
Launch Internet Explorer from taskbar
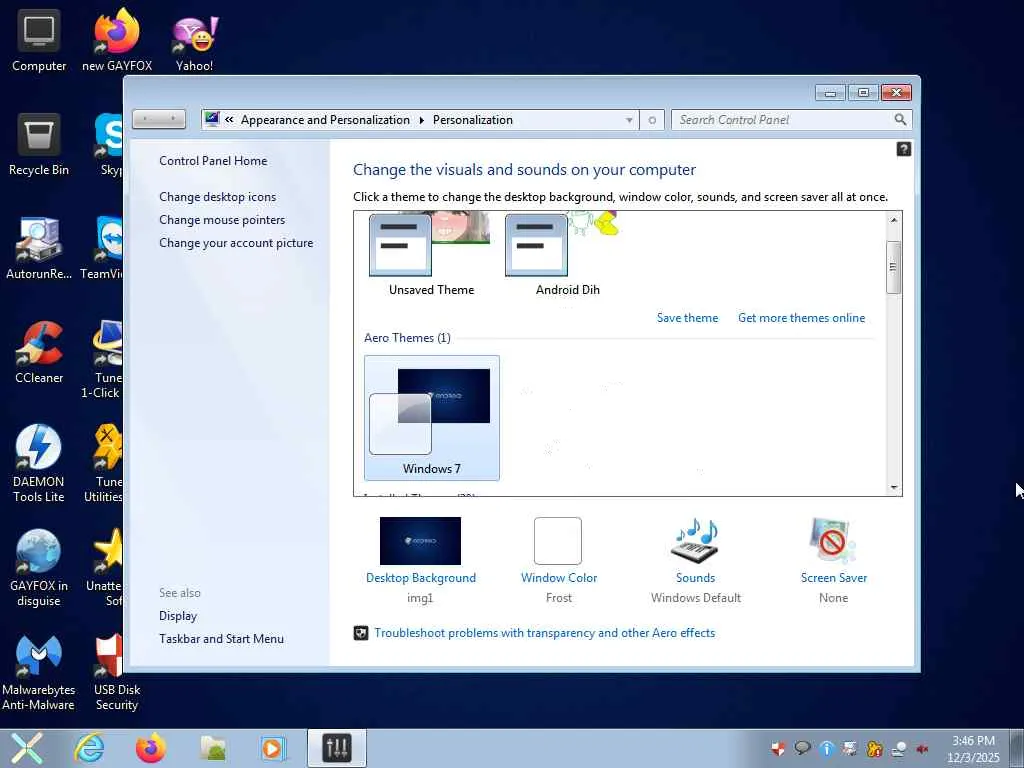(x=89, y=748)
